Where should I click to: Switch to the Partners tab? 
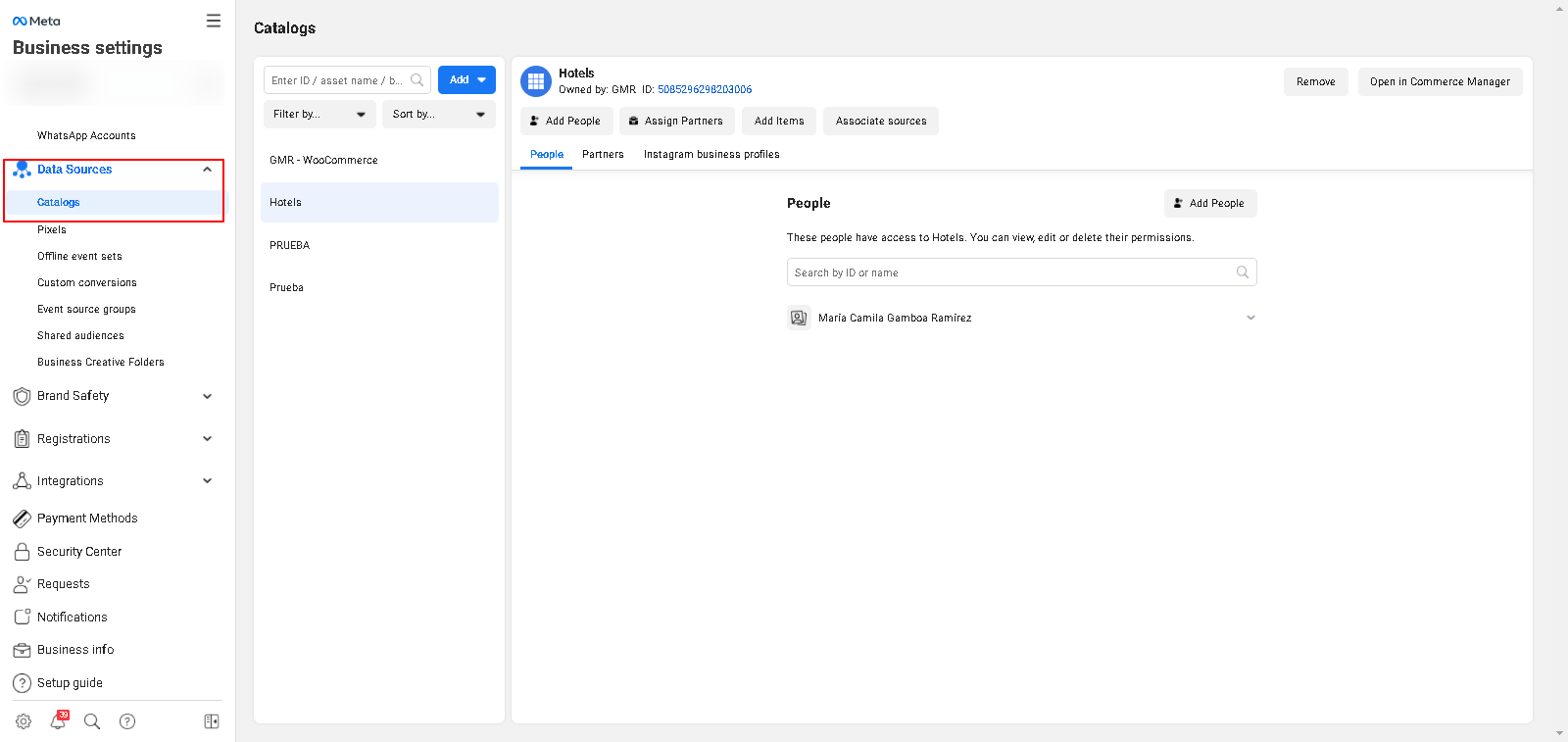603,155
